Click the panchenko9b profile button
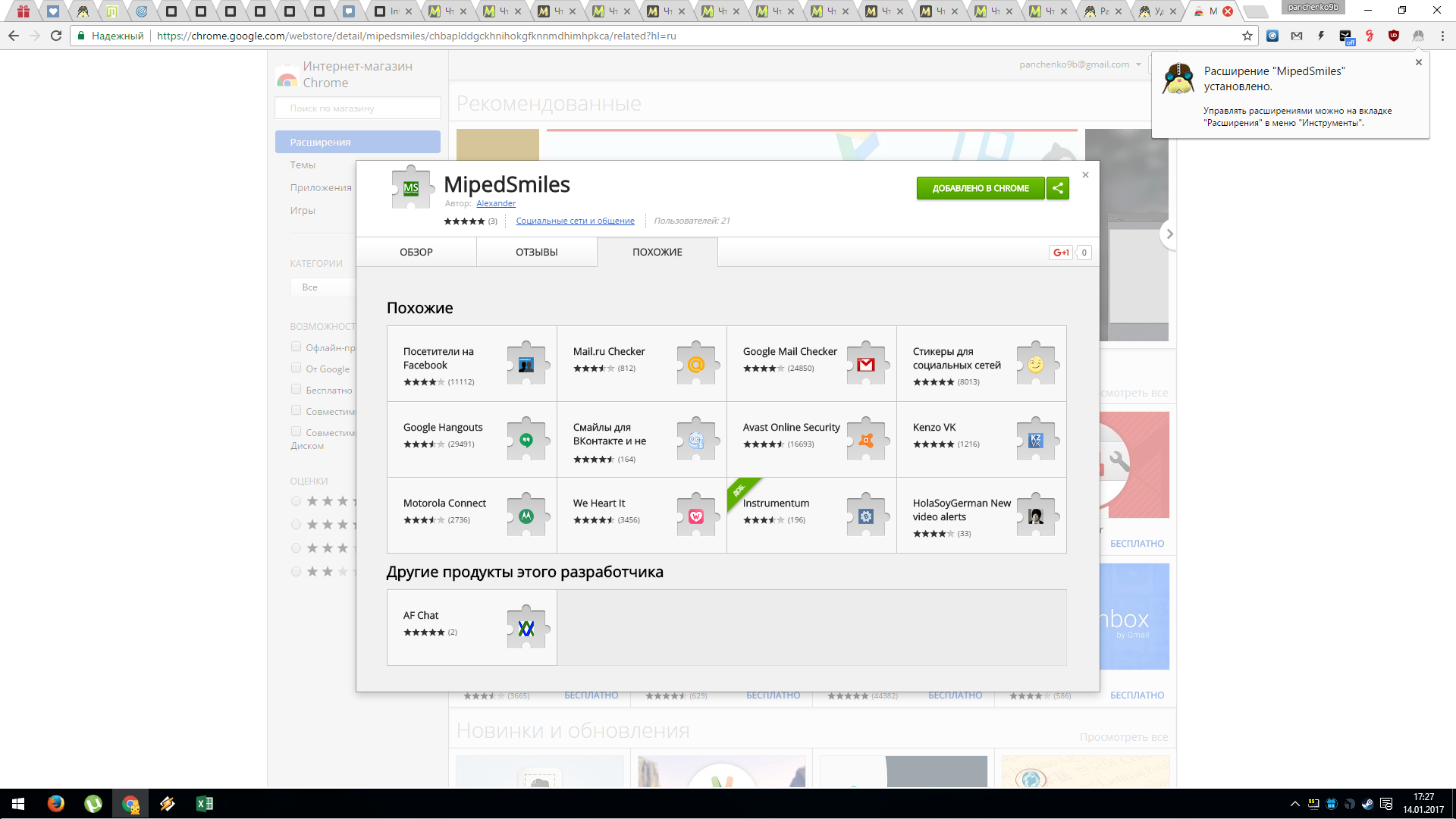1456x819 pixels. (x=1313, y=7)
